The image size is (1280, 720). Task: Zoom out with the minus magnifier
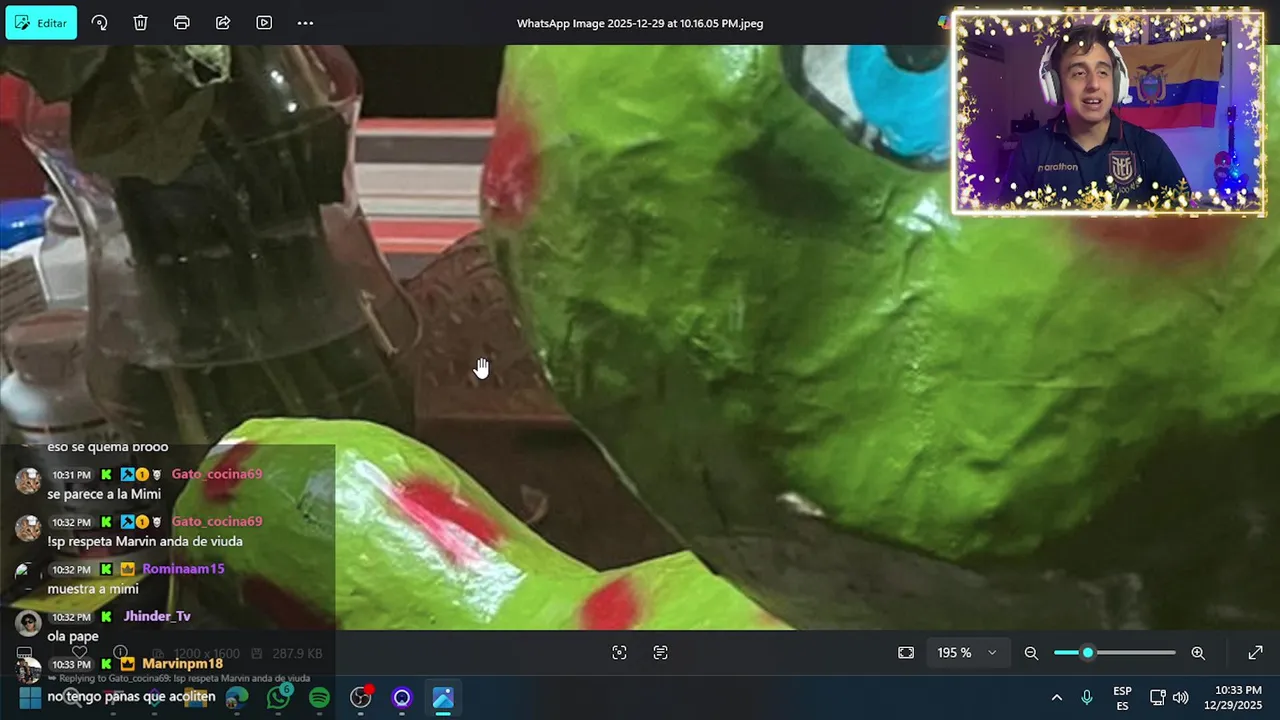[x=1031, y=653]
